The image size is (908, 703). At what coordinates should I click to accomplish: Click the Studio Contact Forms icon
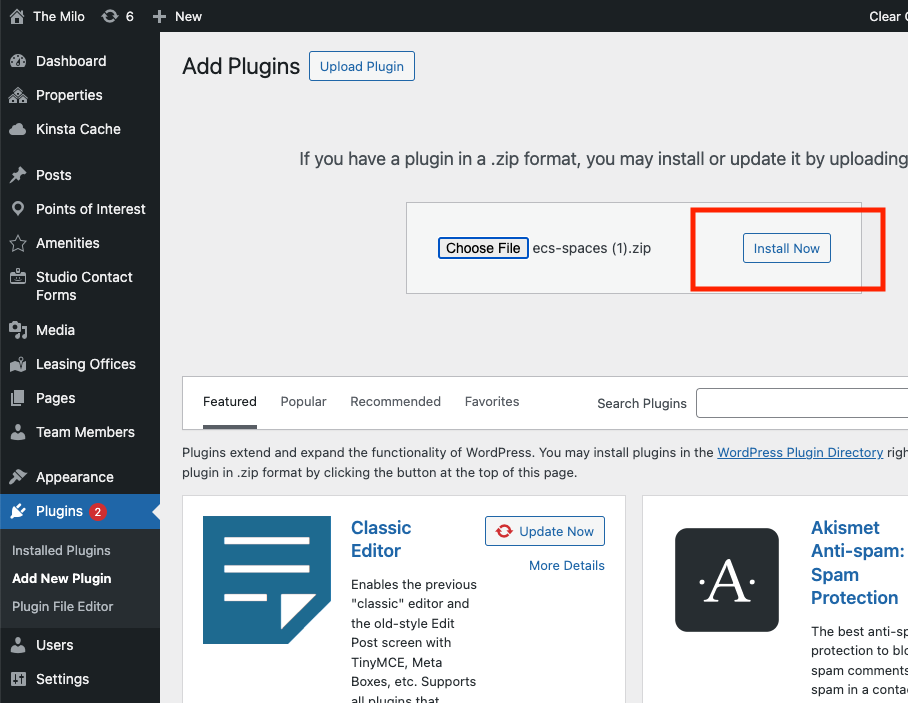[18, 277]
